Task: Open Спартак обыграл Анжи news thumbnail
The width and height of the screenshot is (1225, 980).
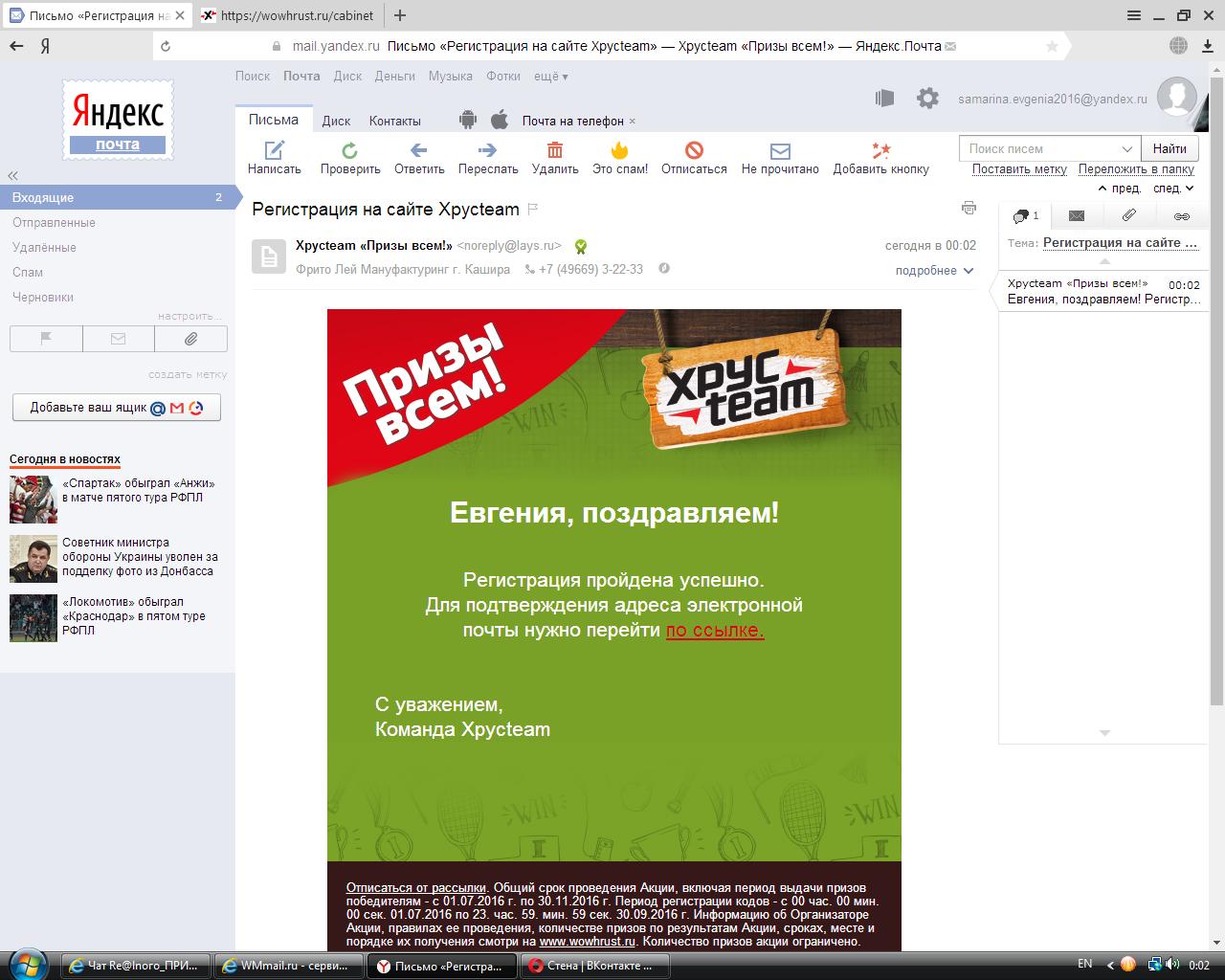Action: pyautogui.click(x=33, y=499)
